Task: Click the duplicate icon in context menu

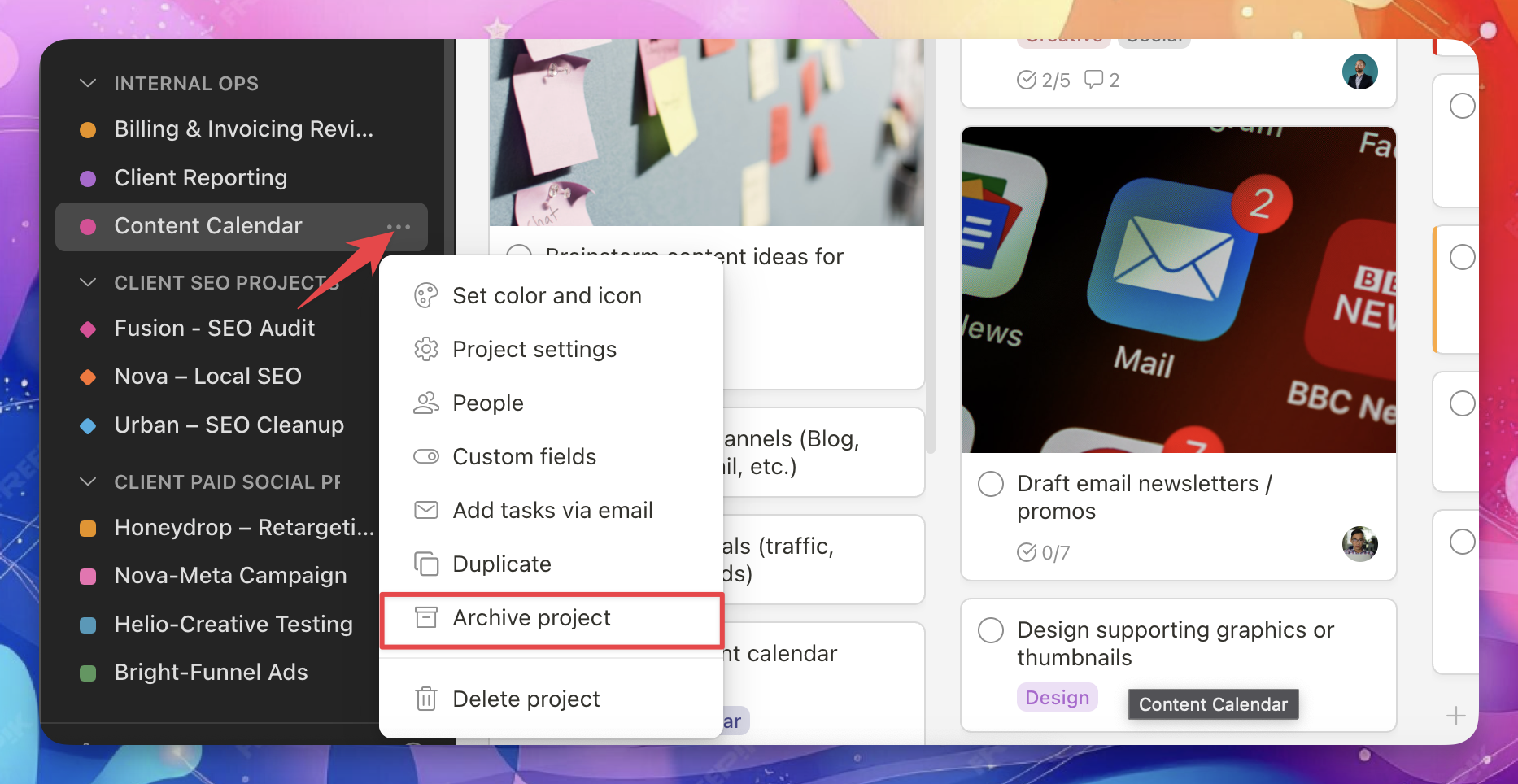Action: pyautogui.click(x=426, y=564)
